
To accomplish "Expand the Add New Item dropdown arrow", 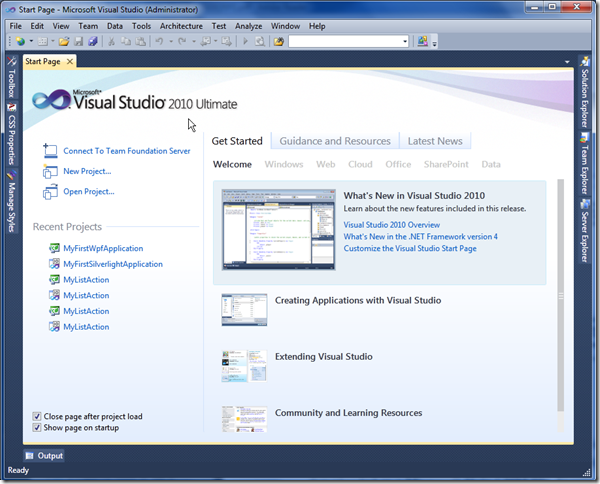I will coord(53,41).
